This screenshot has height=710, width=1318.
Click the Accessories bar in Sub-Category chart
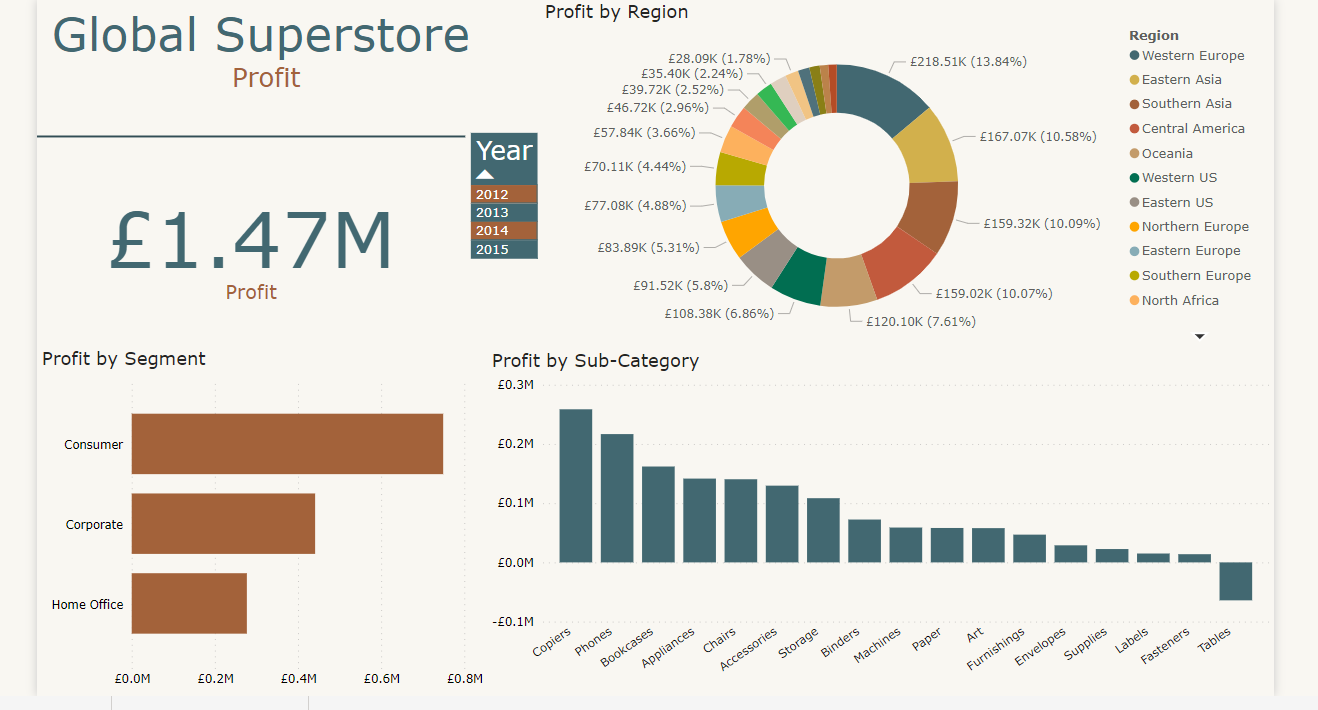pos(782,524)
